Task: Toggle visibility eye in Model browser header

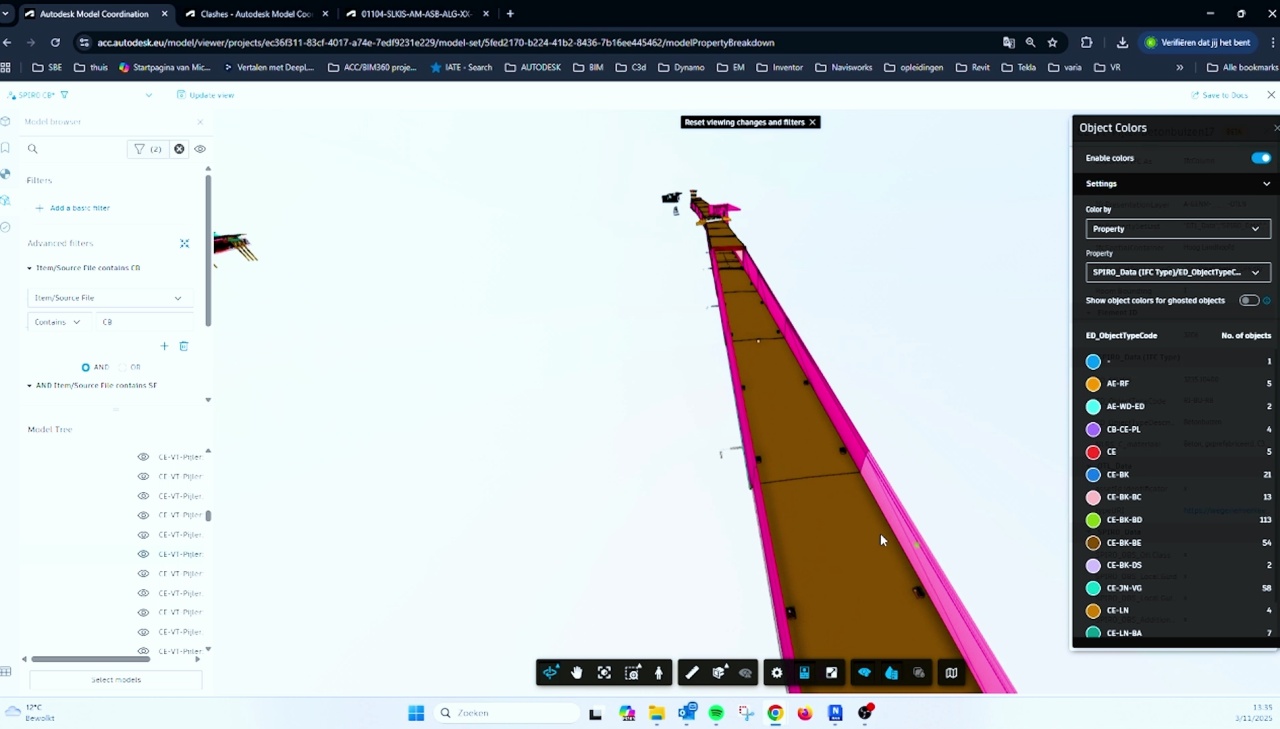Action: [x=200, y=149]
